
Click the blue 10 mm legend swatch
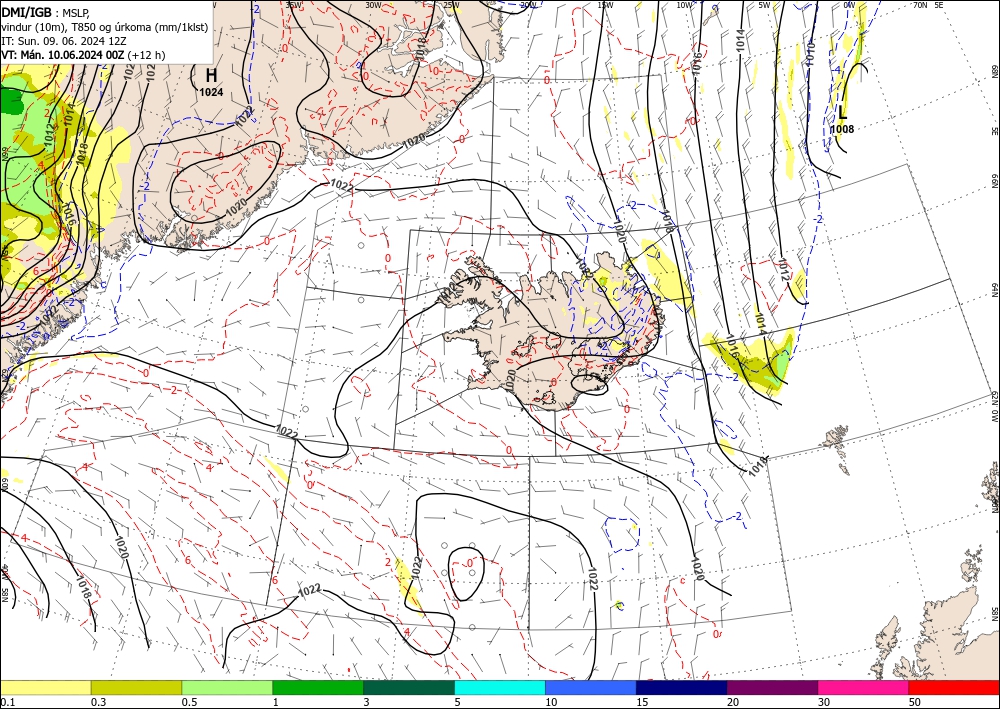(x=591, y=687)
